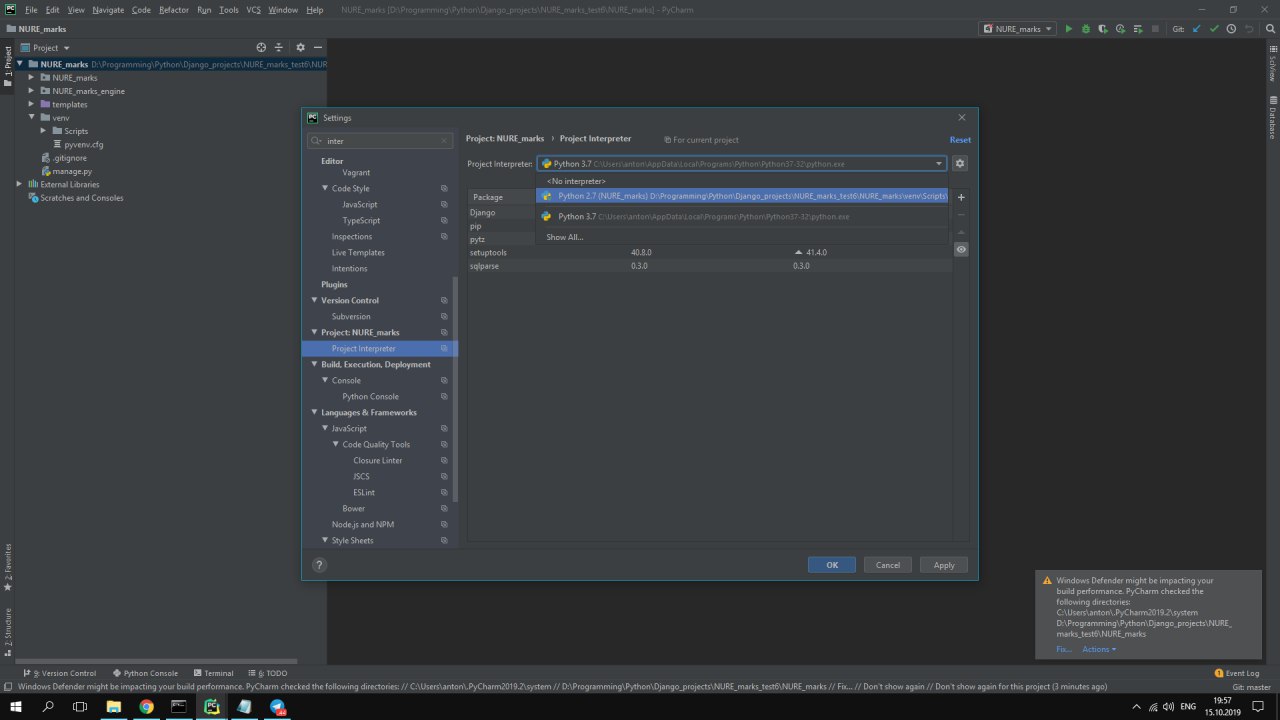
Task: Choose Python 2.7 (NURE_marks) venv interpreter
Action: (742, 196)
